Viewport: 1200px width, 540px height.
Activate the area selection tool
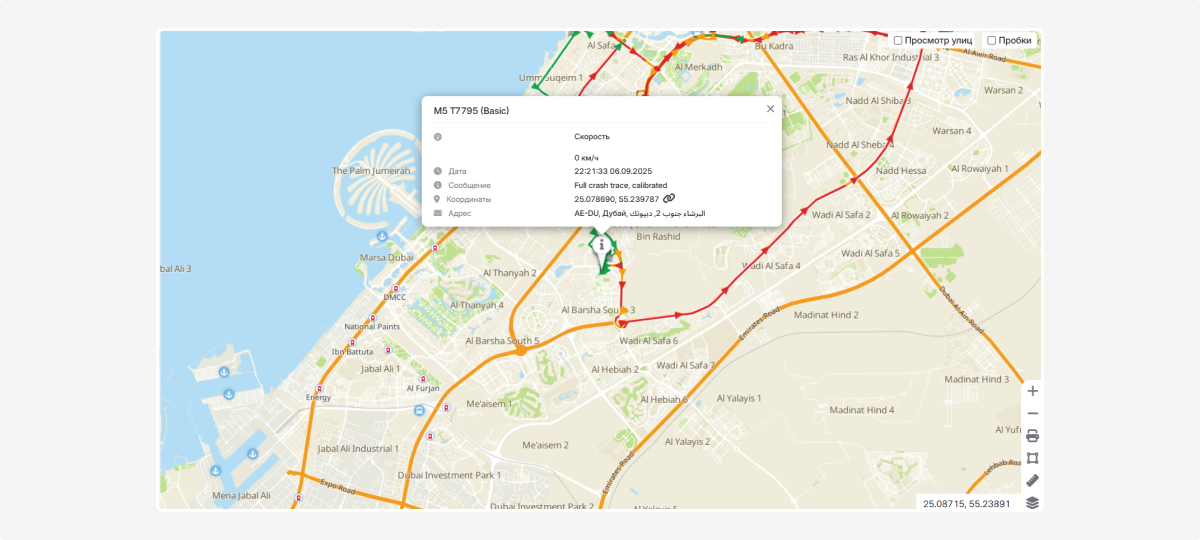(1032, 458)
